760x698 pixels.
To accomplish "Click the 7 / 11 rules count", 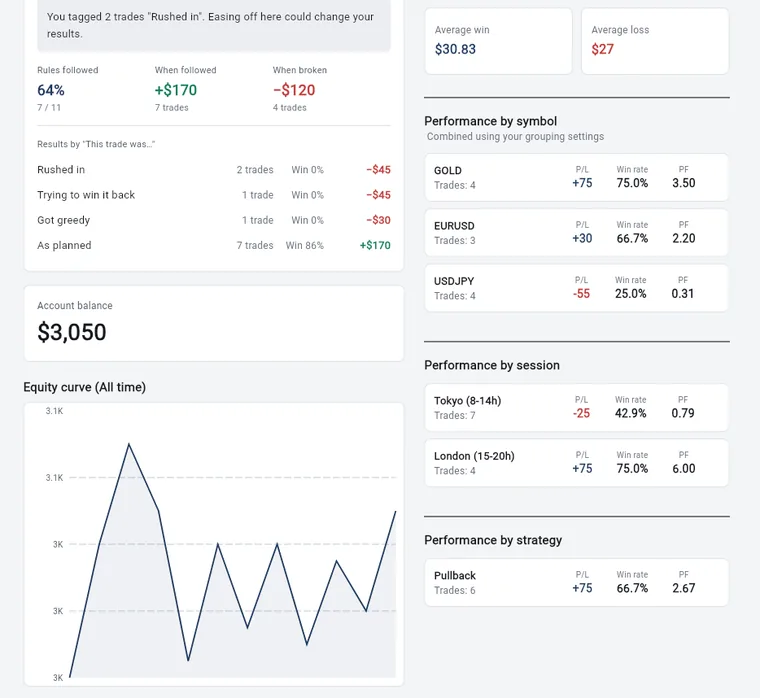I will pyautogui.click(x=49, y=108).
